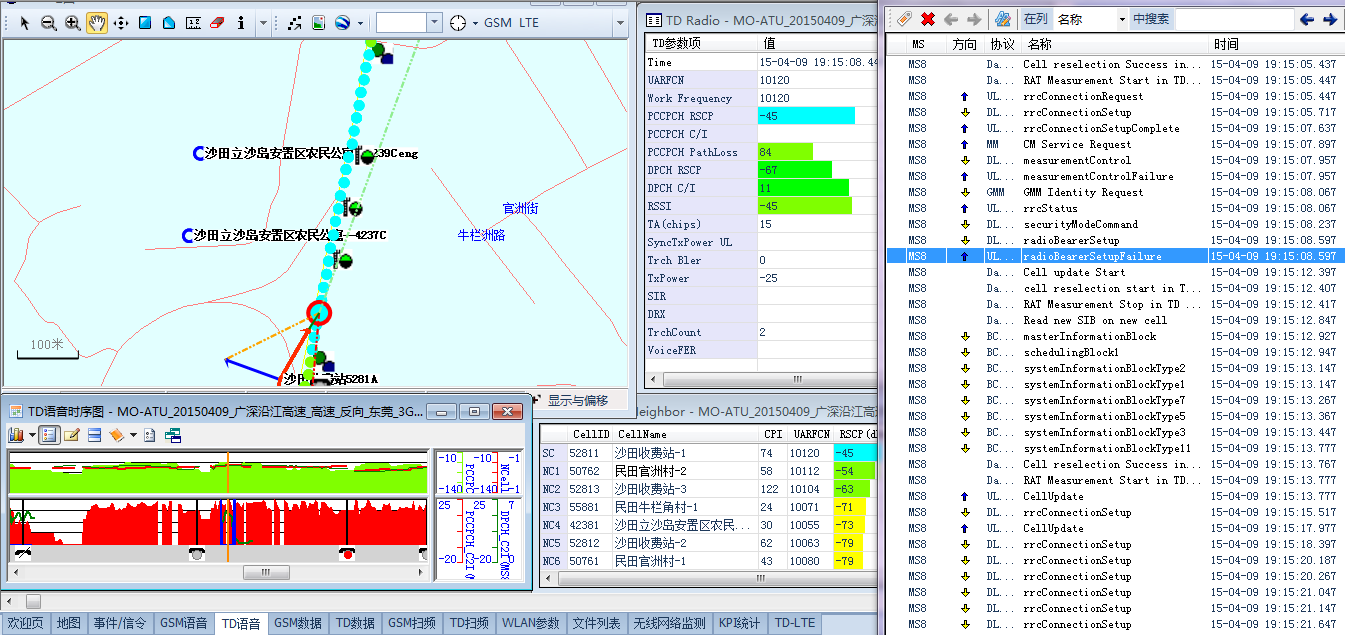Click the cascading windows icon in 时序图 toolbar

pos(173,435)
